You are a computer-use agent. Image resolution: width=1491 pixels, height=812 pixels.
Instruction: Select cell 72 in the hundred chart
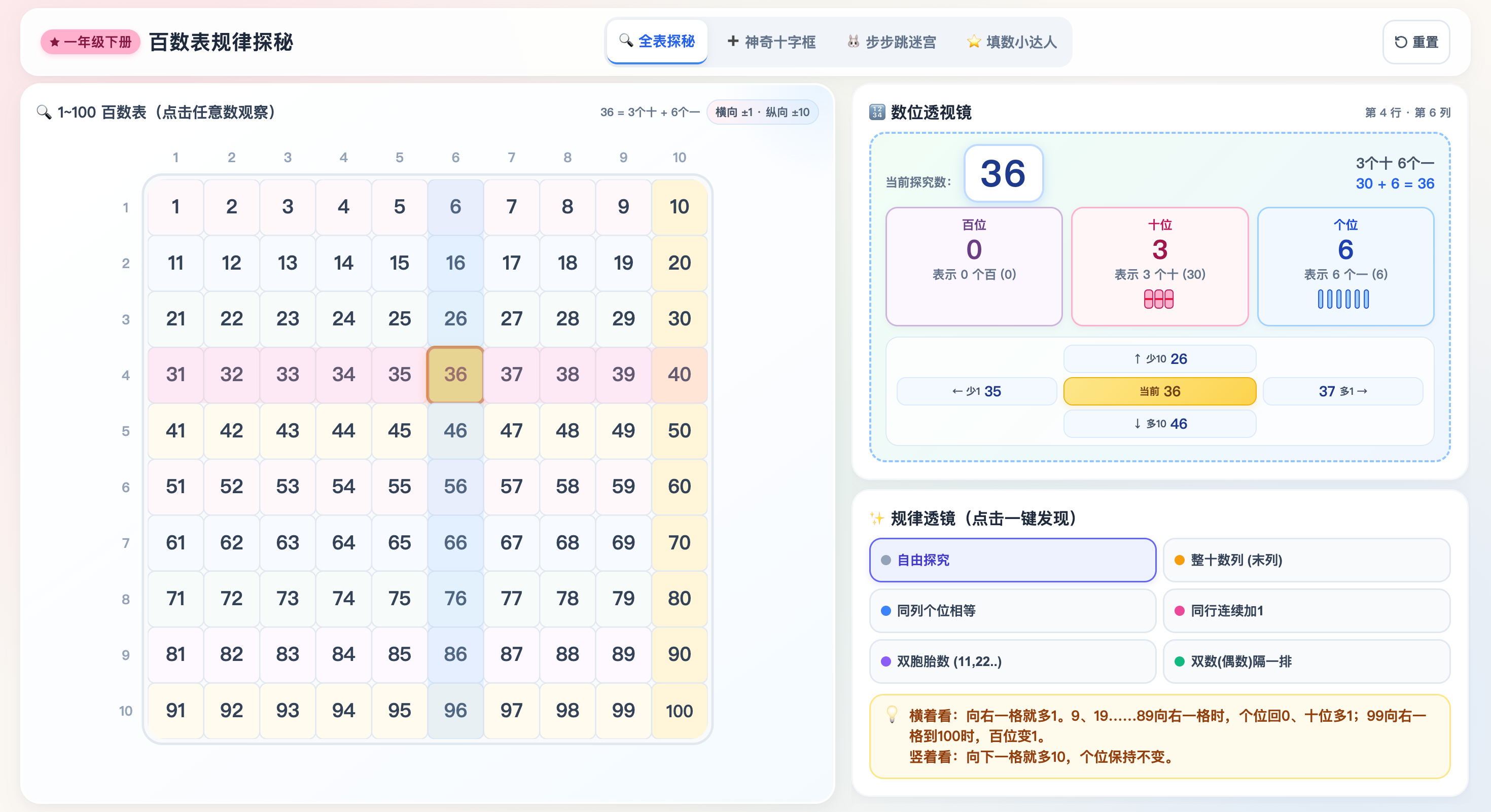pyautogui.click(x=232, y=599)
